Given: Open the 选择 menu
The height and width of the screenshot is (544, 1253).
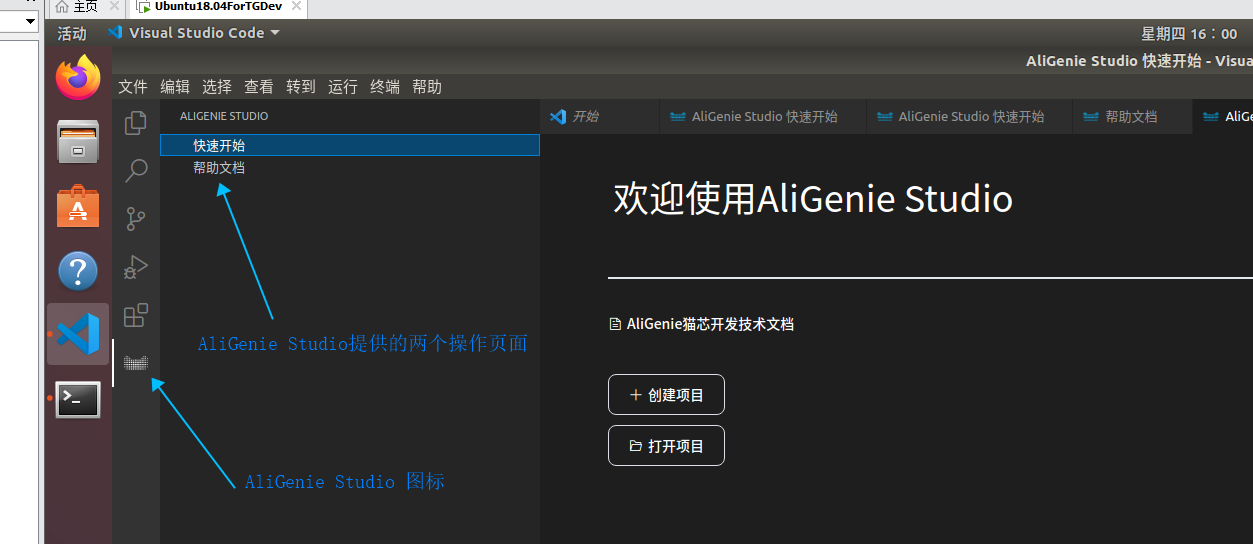Looking at the screenshot, I should click(217, 87).
